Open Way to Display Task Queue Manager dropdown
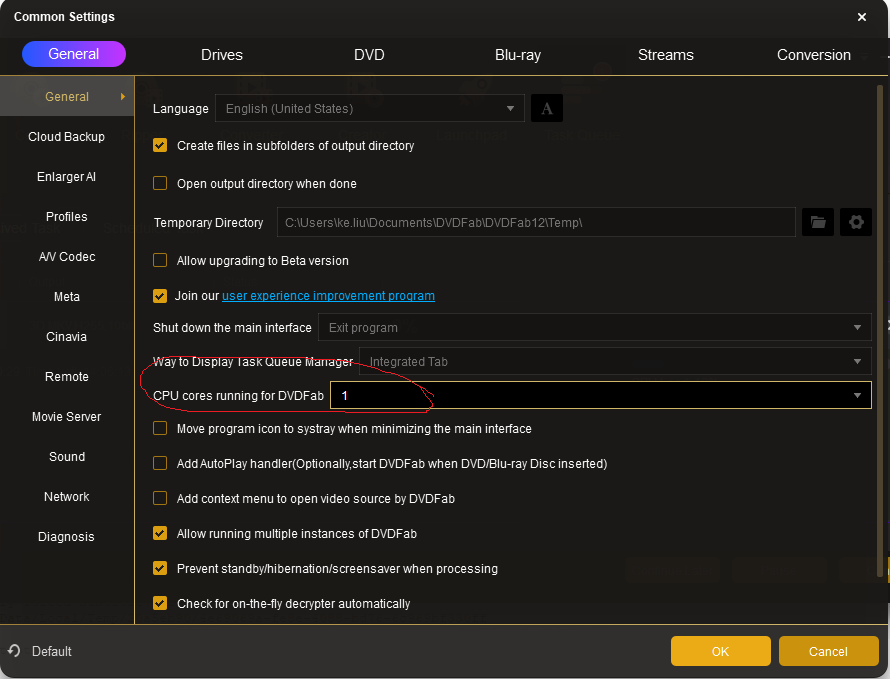 click(x=615, y=362)
